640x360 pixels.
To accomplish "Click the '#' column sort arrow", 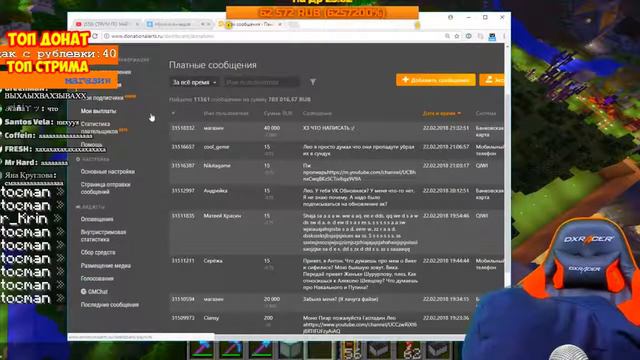I will (173, 113).
